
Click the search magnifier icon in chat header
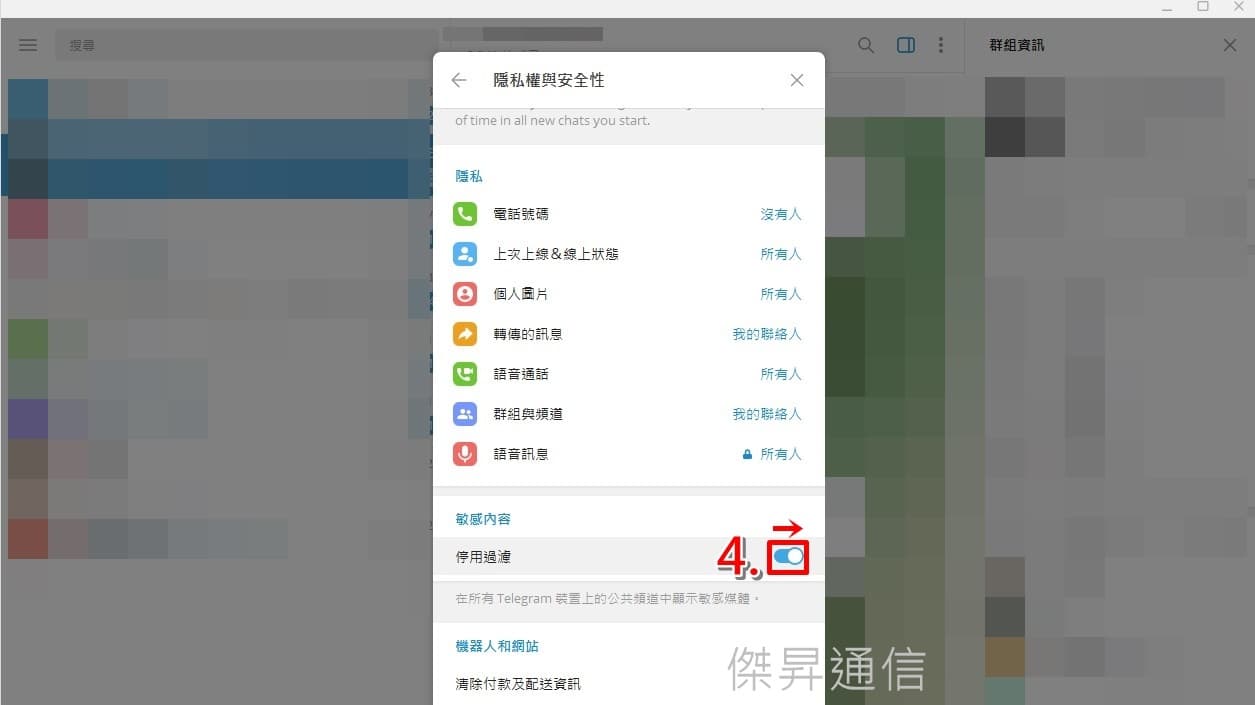[x=866, y=45]
